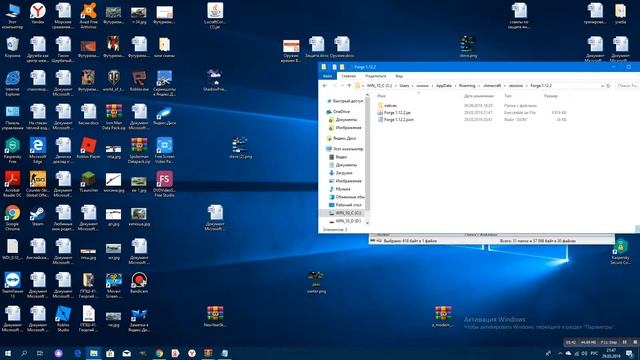The width and height of the screenshot is (640, 360).
Task: Click versions in the address breadcrumb
Action: [516, 86]
